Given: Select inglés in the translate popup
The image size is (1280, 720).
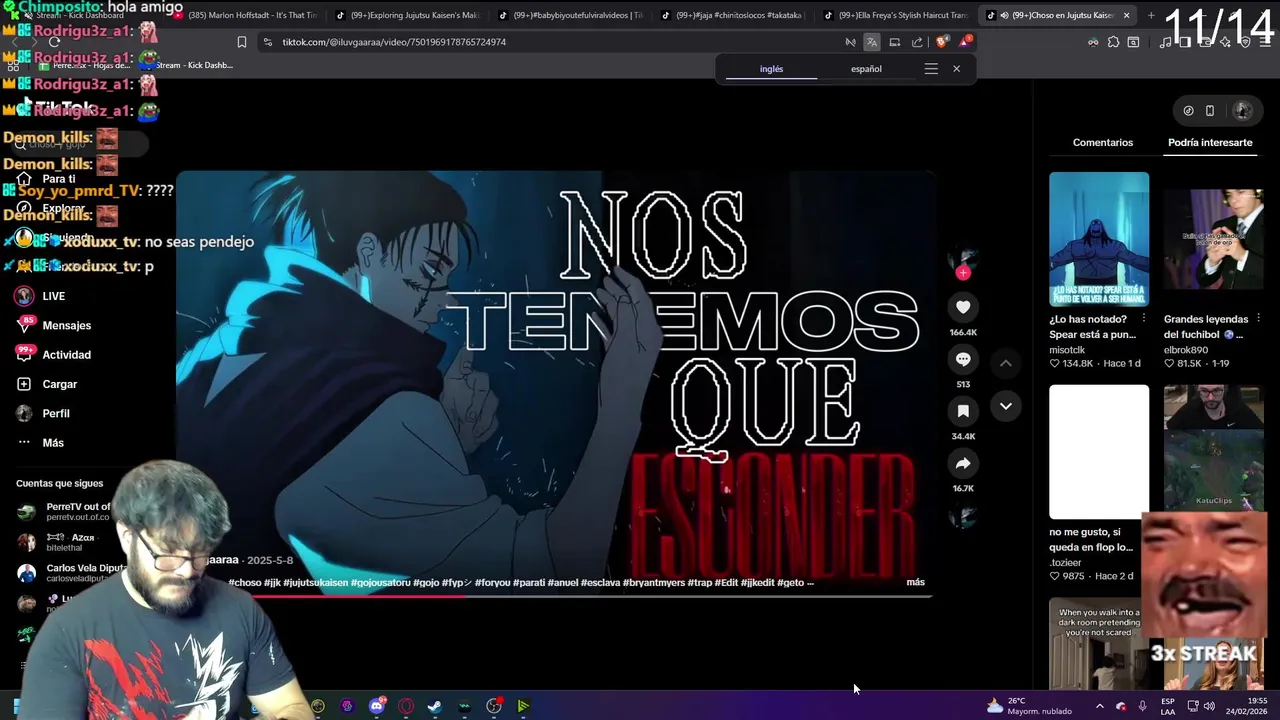Looking at the screenshot, I should click(771, 69).
